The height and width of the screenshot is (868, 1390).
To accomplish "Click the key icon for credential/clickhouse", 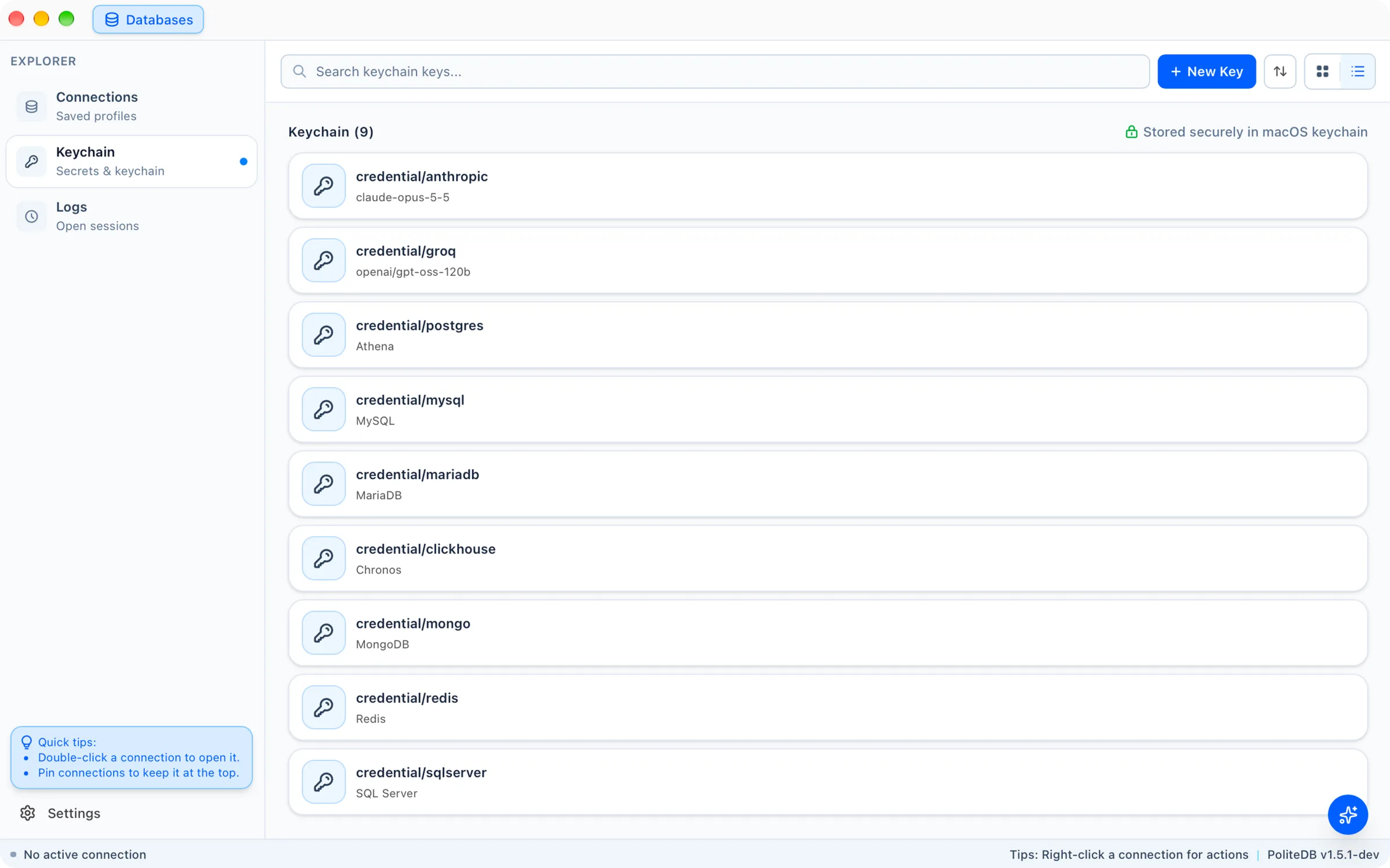I will (324, 558).
